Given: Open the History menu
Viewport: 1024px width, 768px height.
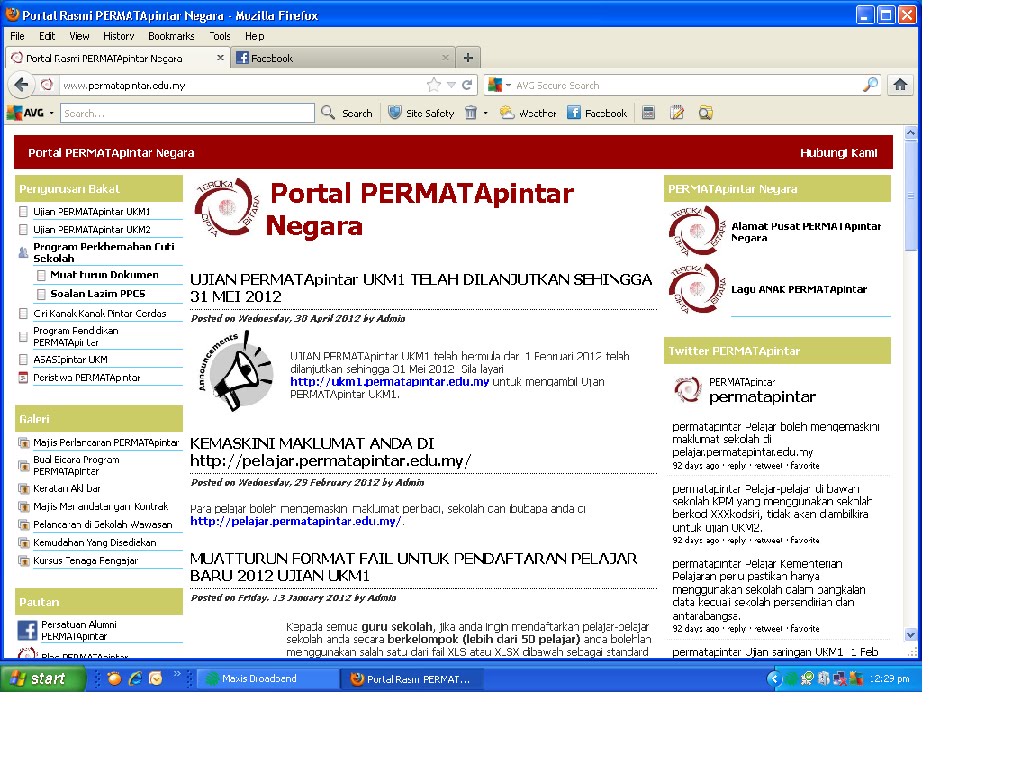Looking at the screenshot, I should pos(119,36).
